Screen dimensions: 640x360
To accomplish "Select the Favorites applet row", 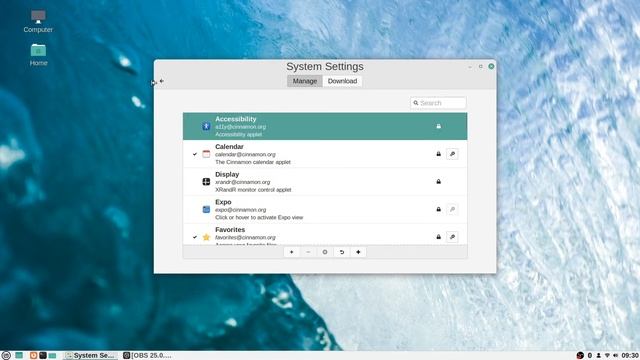I will click(325, 235).
